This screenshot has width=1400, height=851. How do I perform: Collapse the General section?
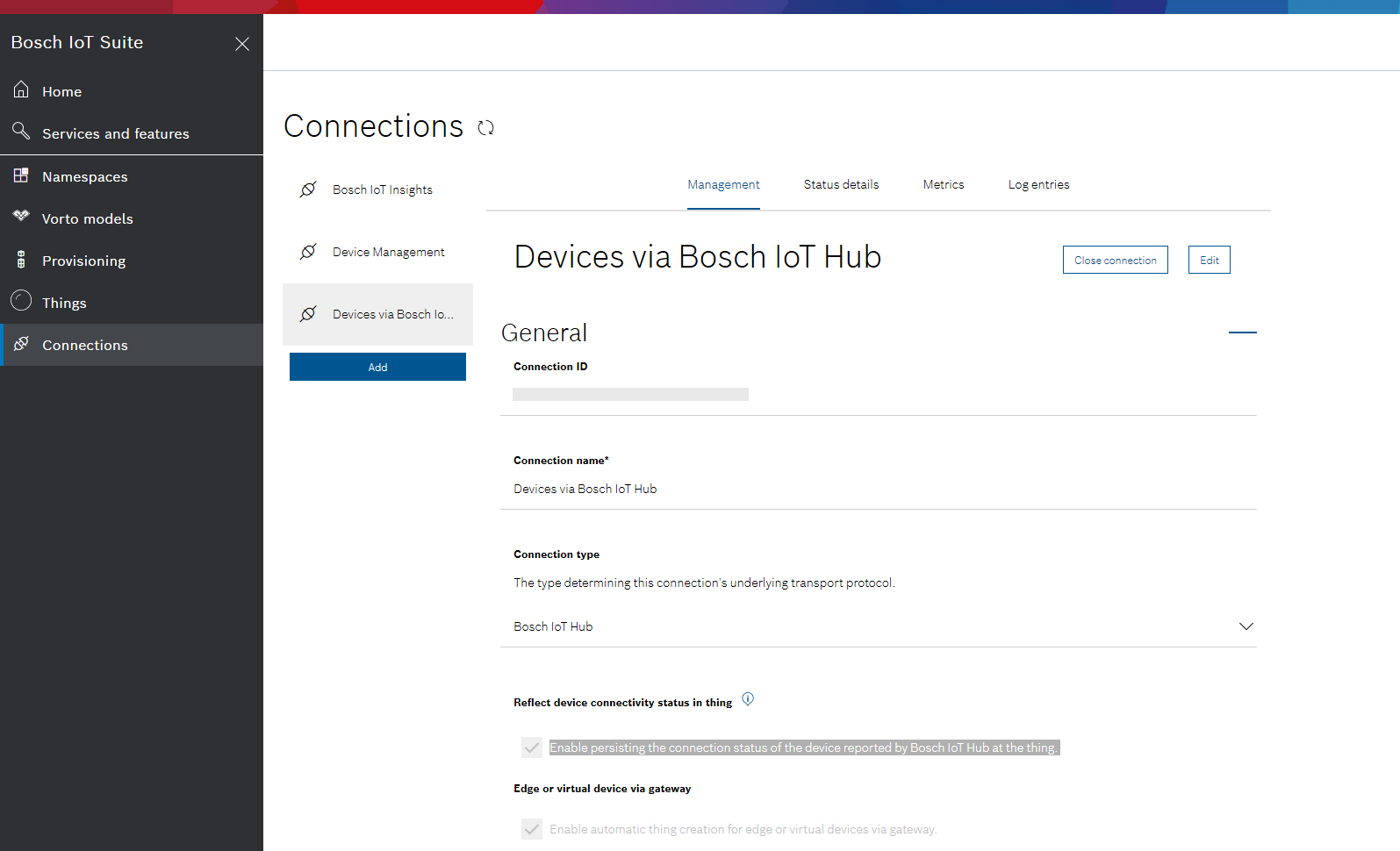pyautogui.click(x=1242, y=333)
